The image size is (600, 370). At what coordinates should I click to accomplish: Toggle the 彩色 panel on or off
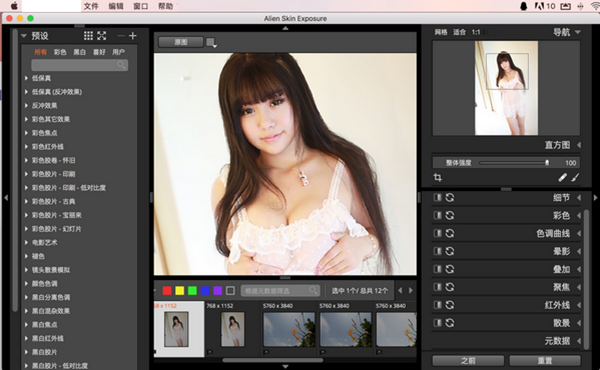click(x=437, y=215)
